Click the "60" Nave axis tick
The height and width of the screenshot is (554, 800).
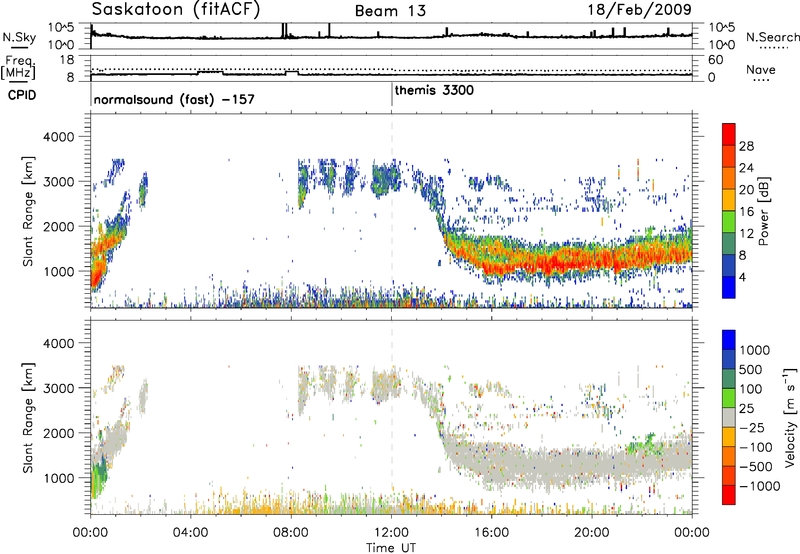point(715,60)
